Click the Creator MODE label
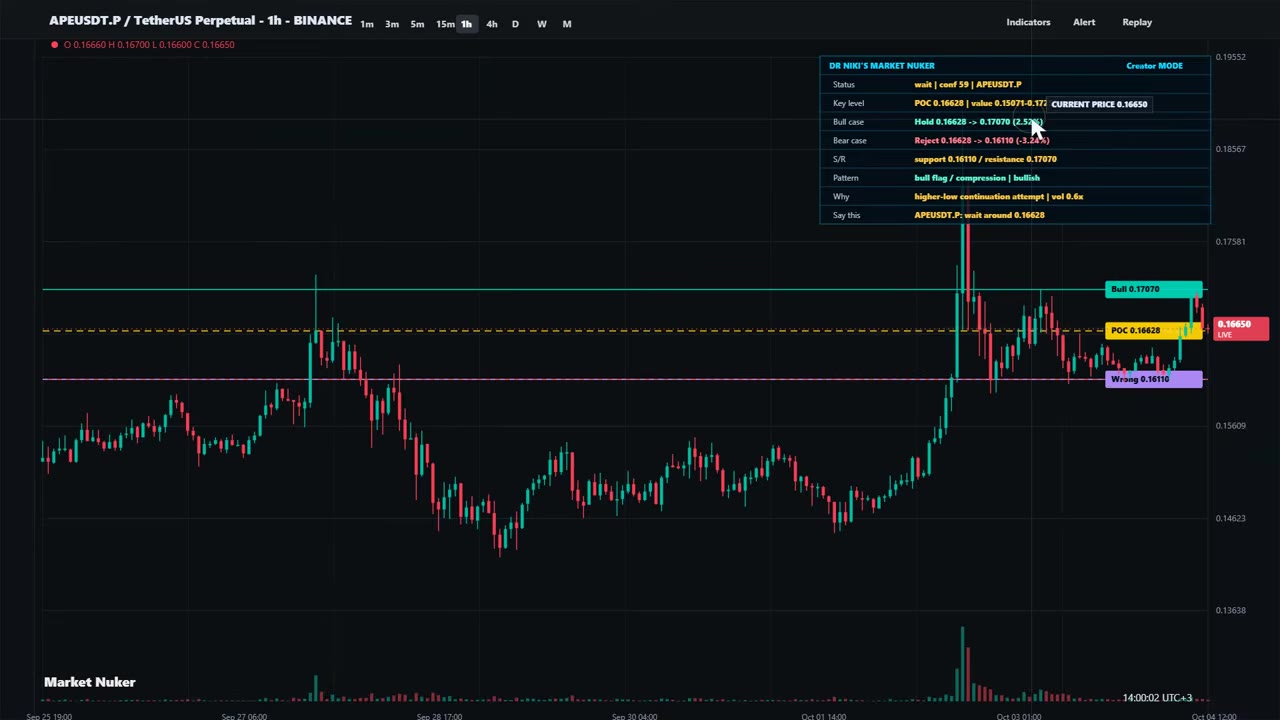 (x=1154, y=66)
